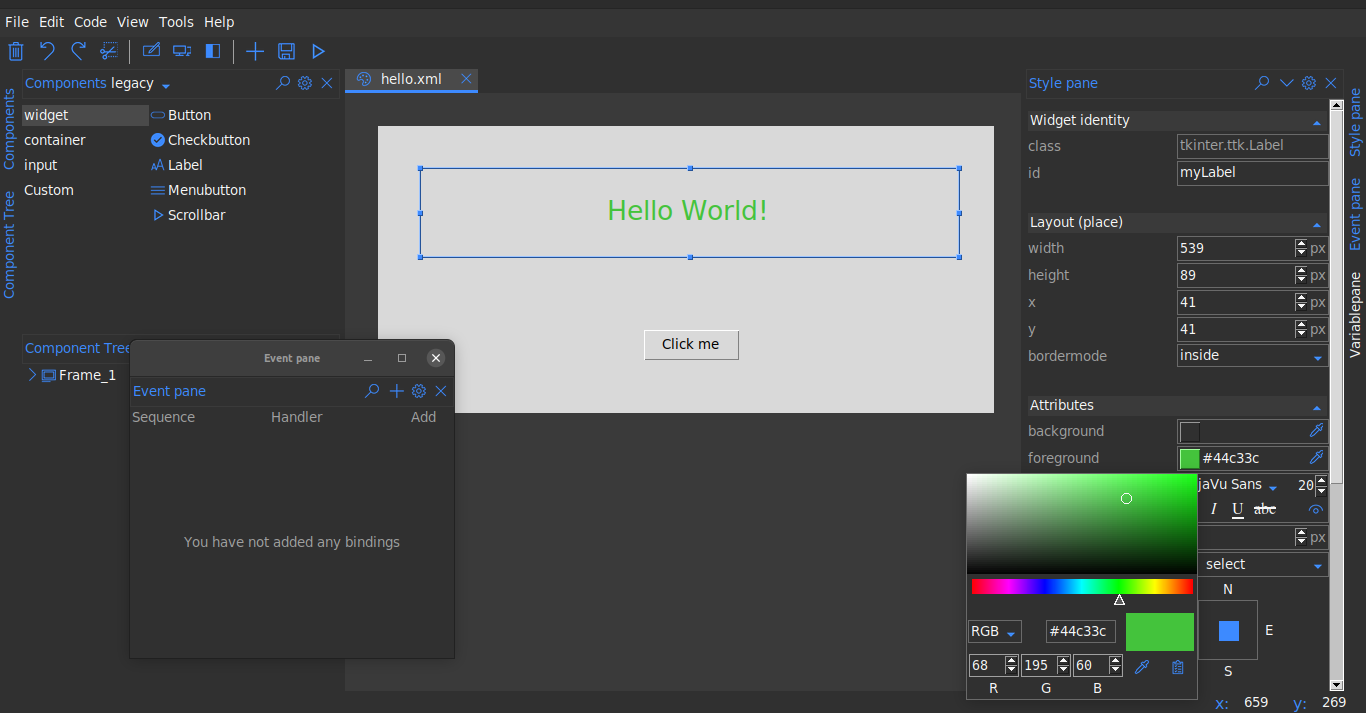Click the plus icon in the Event pane header
Screen dimensions: 1366x713
397,391
